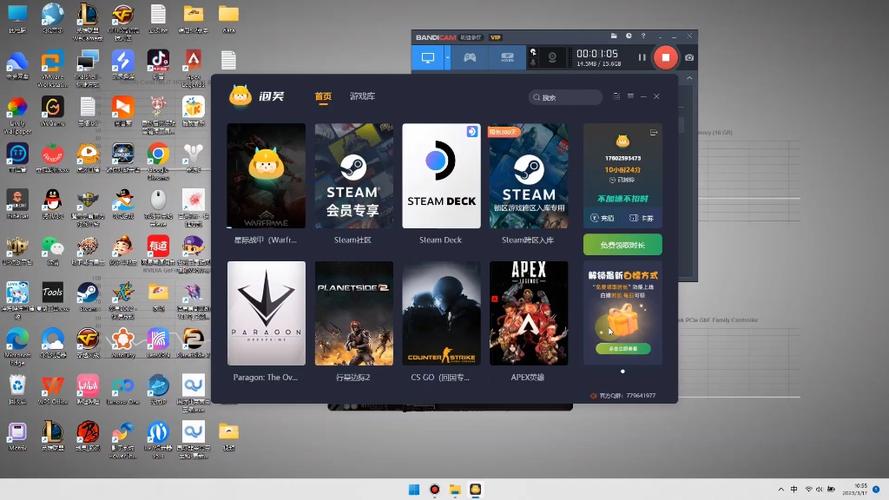The height and width of the screenshot is (500, 889).
Task: Open the Steam Deck card
Action: click(x=441, y=176)
